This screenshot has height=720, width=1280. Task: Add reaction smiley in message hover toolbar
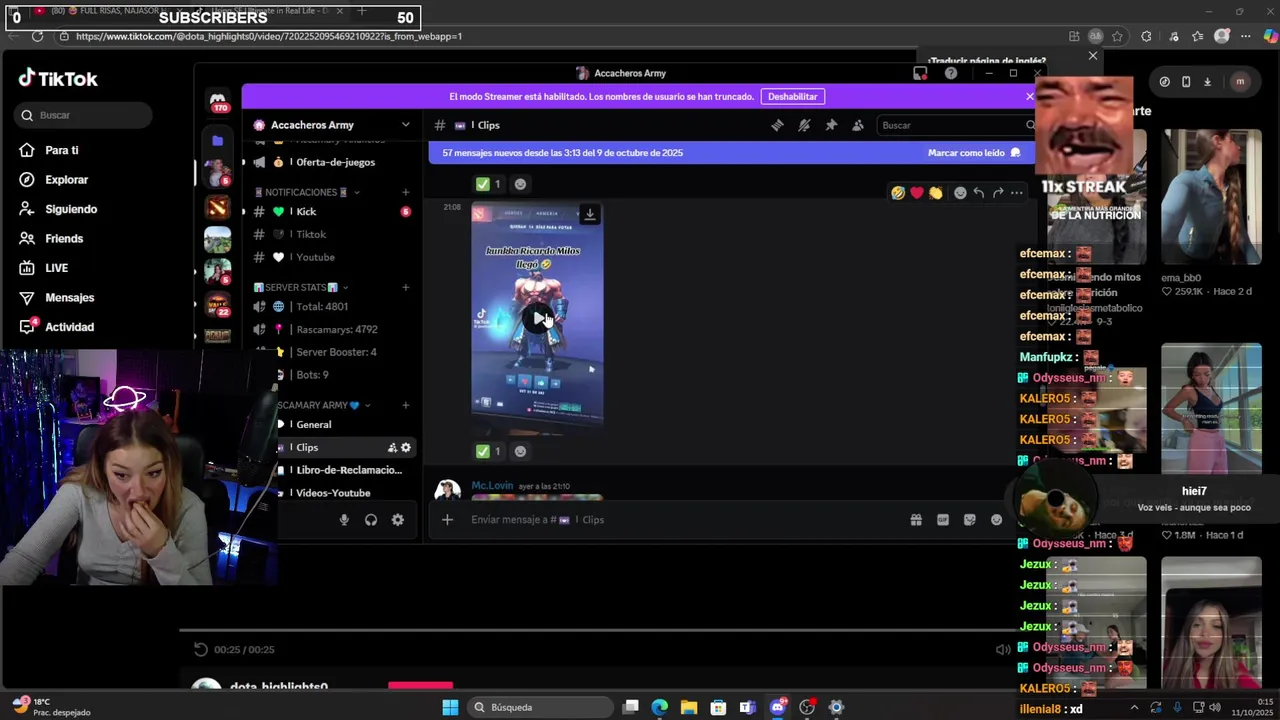(x=960, y=193)
